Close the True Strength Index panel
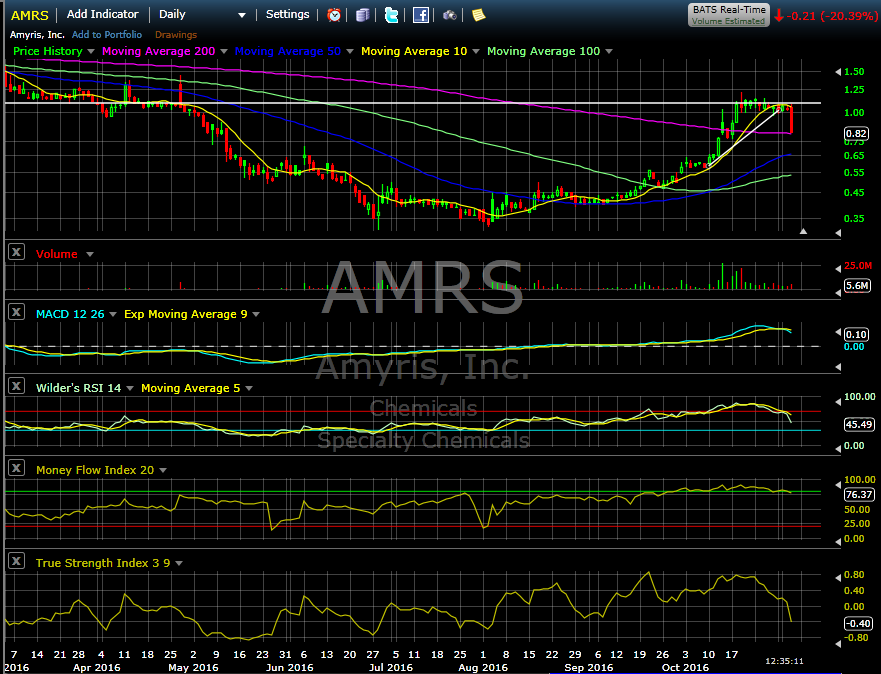 coord(16,562)
